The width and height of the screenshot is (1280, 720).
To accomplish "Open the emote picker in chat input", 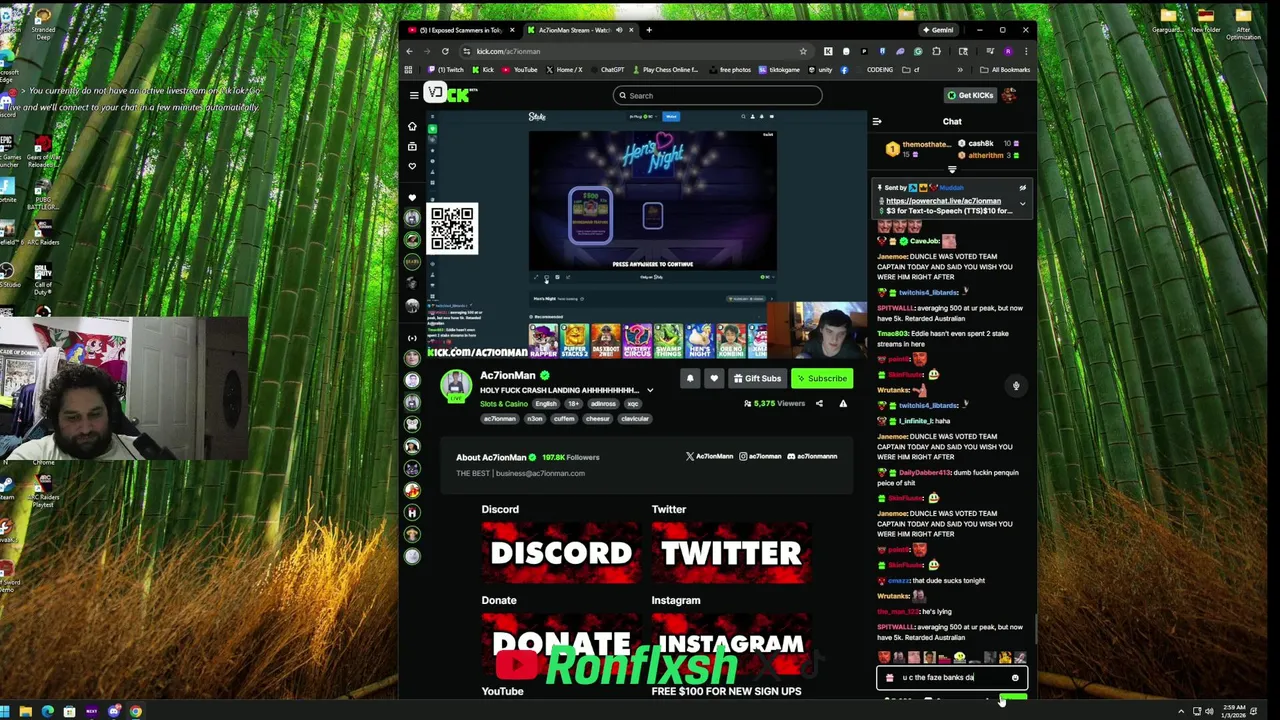I will pyautogui.click(x=1015, y=678).
